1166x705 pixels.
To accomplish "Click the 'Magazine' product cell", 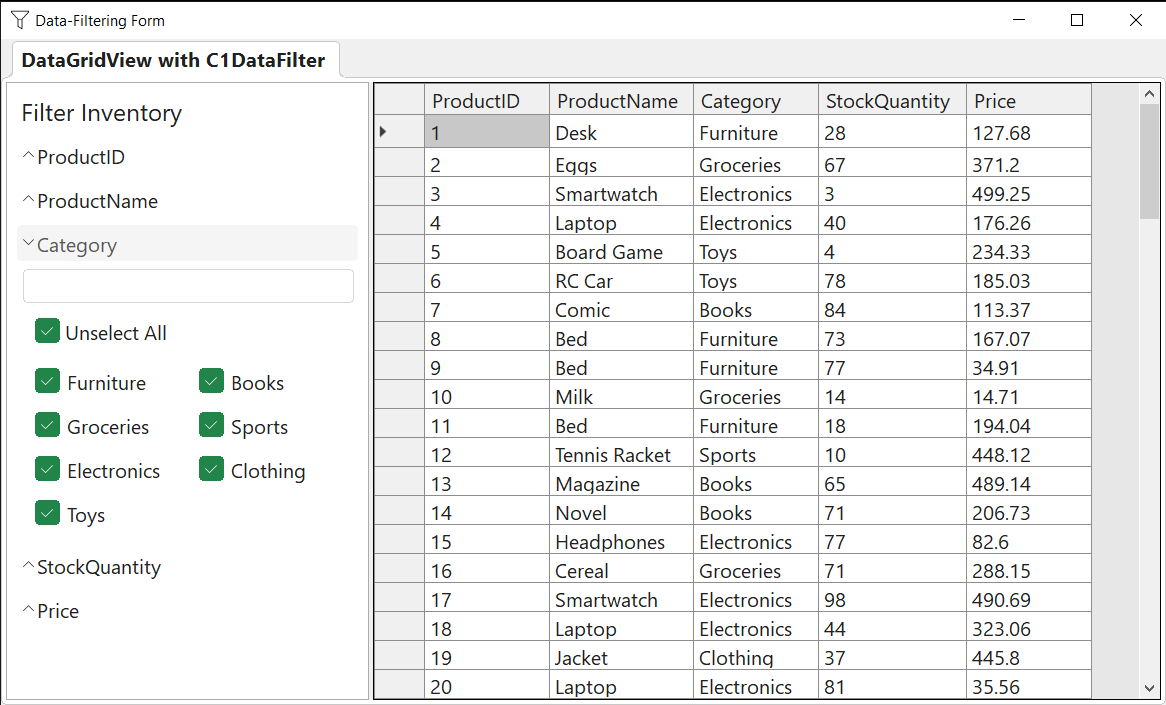I will [x=622, y=481].
